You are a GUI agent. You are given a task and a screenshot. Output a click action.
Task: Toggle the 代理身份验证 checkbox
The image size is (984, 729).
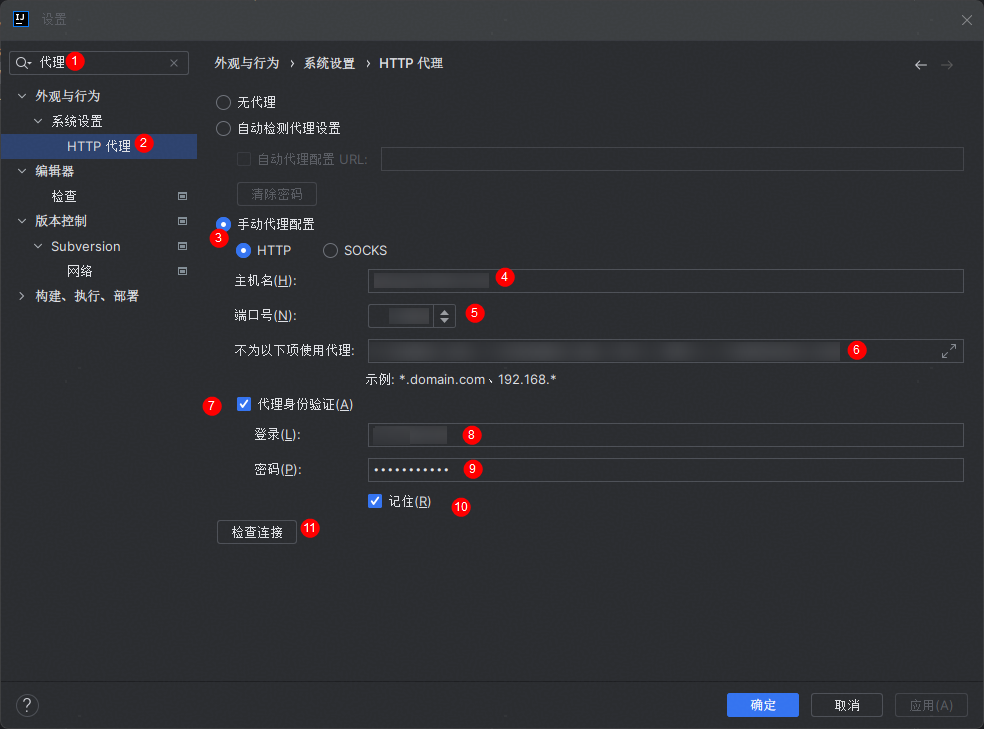243,404
